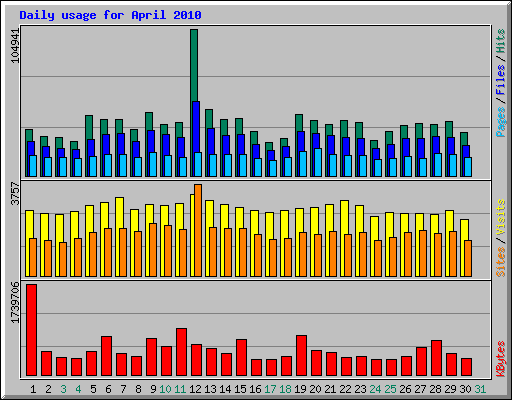Select day number 20 on the x-axis
The height and width of the screenshot is (400, 512).
(315, 389)
